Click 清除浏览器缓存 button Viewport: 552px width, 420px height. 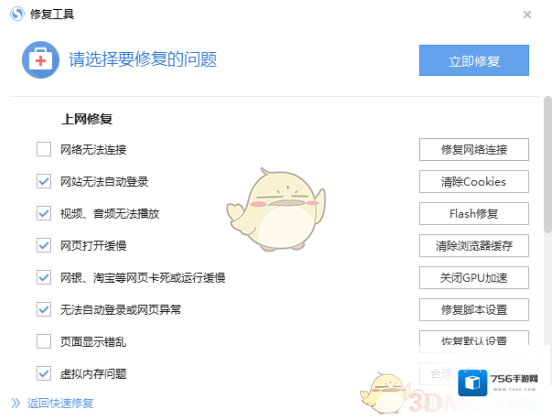click(474, 245)
